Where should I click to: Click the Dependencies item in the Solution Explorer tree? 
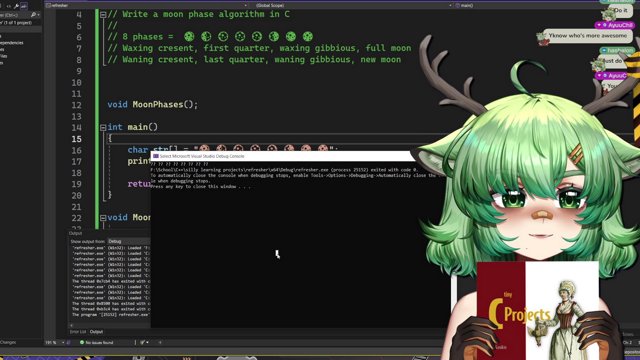coord(12,42)
